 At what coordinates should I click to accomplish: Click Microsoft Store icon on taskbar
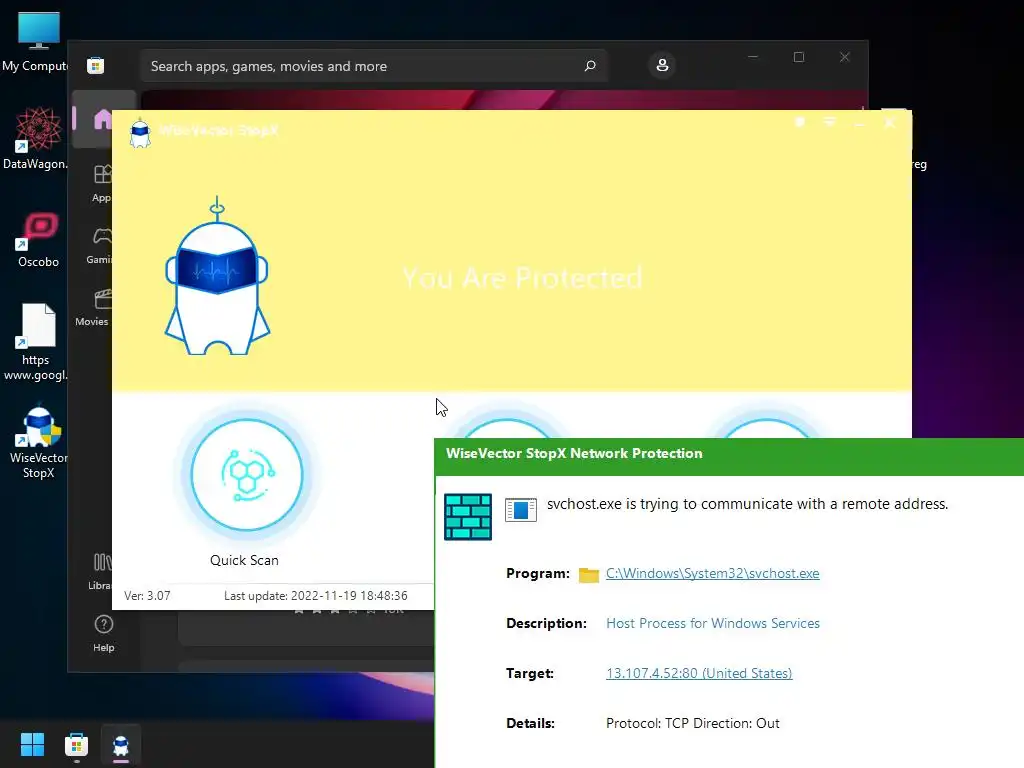point(76,744)
